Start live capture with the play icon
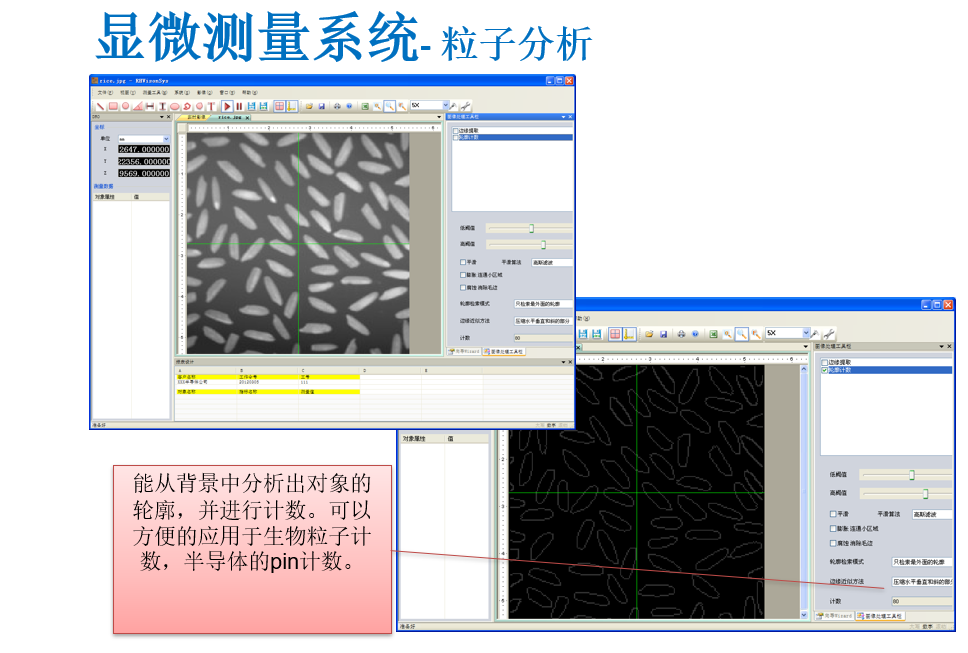Image resolution: width=968 pixels, height=653 pixels. 227,106
